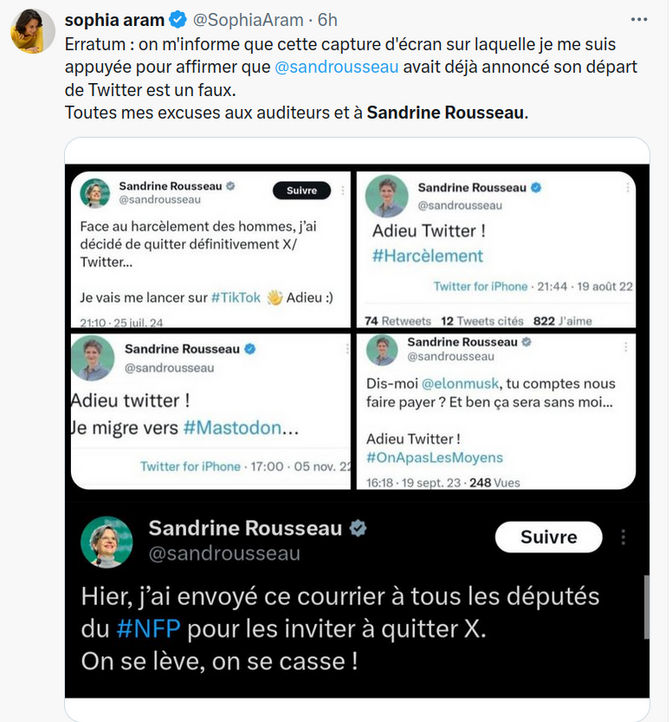Click the verified badge in the dark tweet
The width and height of the screenshot is (672, 722).
tap(358, 528)
